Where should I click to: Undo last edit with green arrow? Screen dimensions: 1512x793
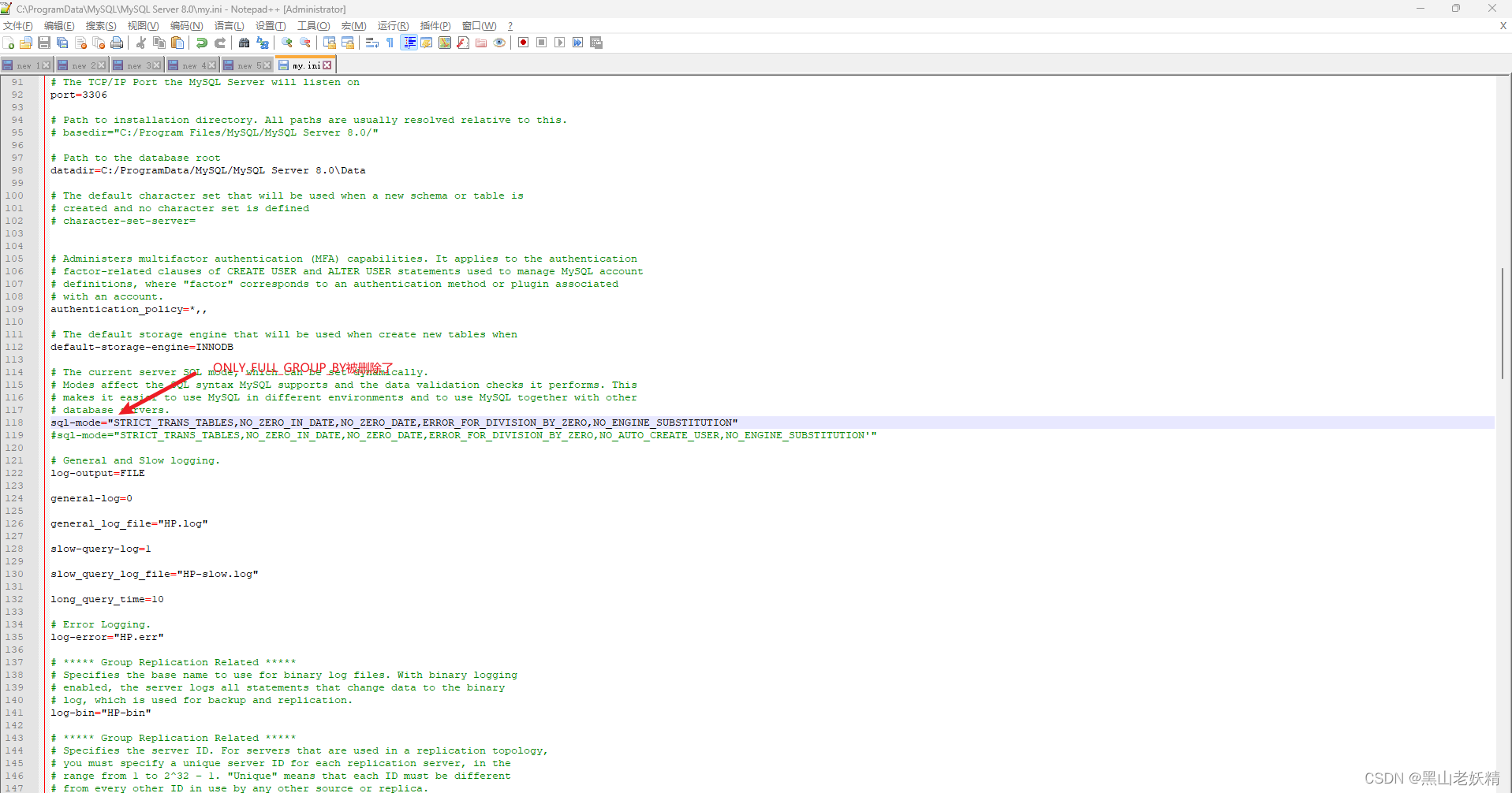(x=202, y=43)
